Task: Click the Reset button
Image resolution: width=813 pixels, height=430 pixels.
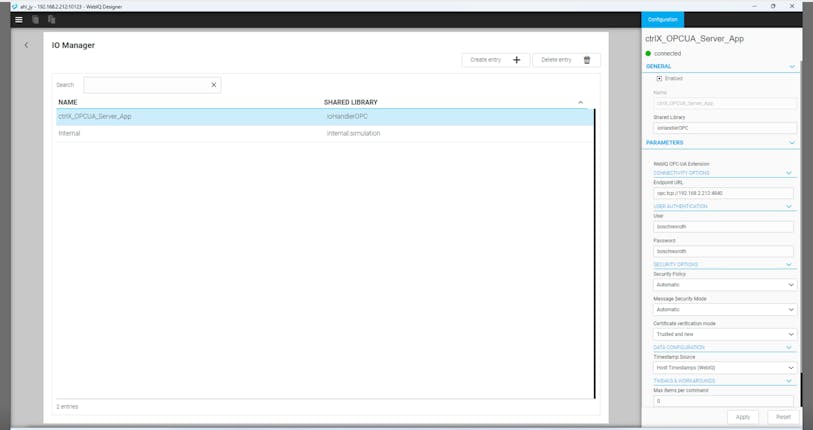Action: click(x=783, y=417)
